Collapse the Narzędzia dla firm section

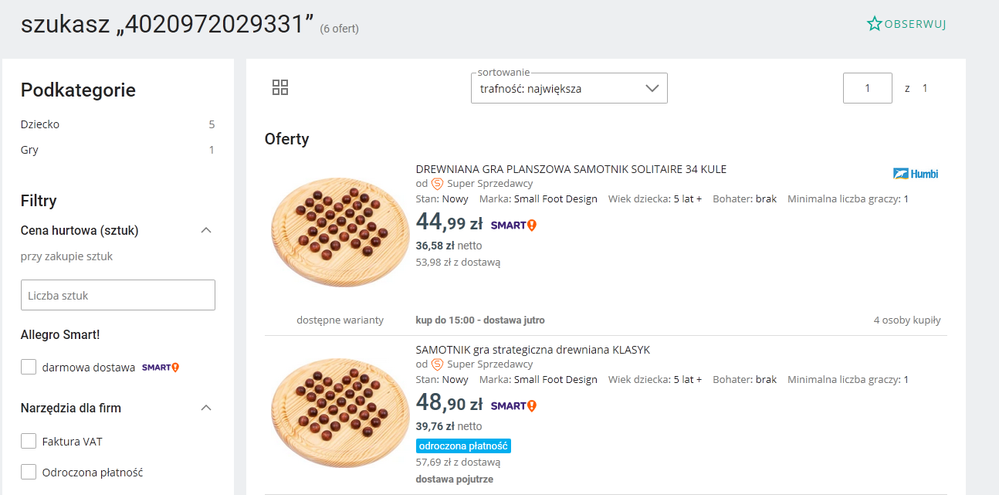click(x=206, y=408)
